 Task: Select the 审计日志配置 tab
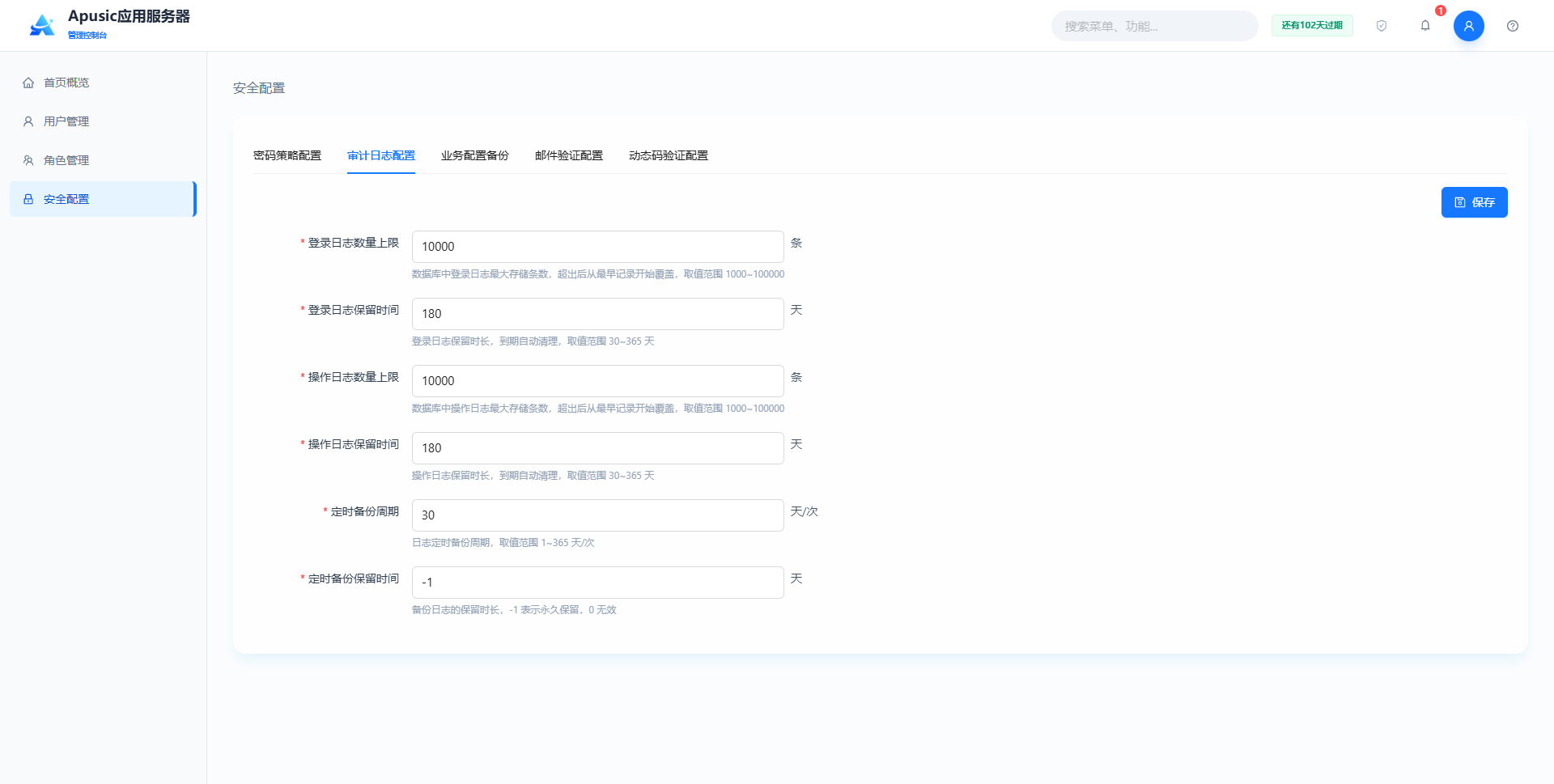pos(381,155)
